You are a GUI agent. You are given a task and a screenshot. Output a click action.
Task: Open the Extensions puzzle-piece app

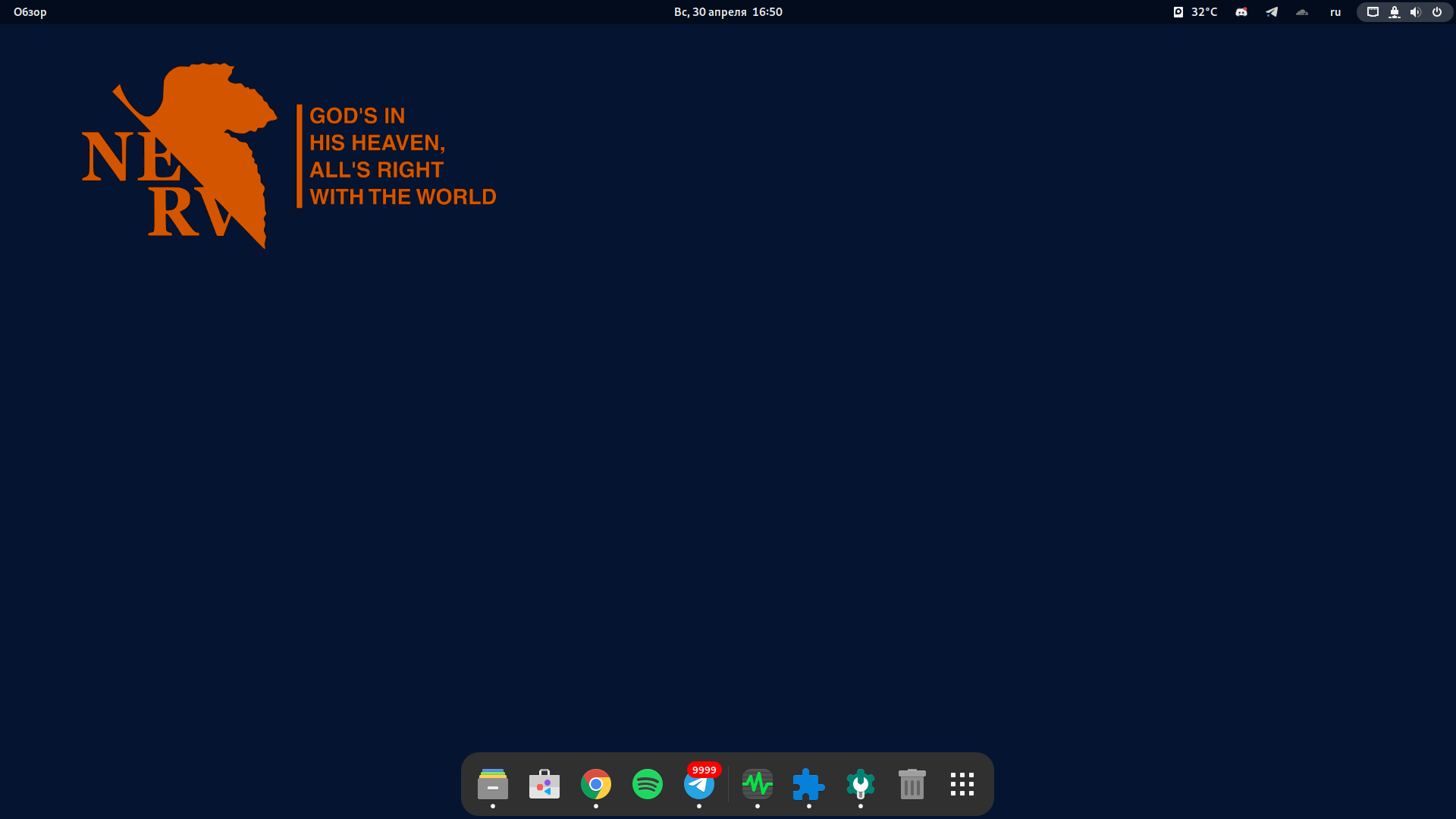(x=809, y=784)
